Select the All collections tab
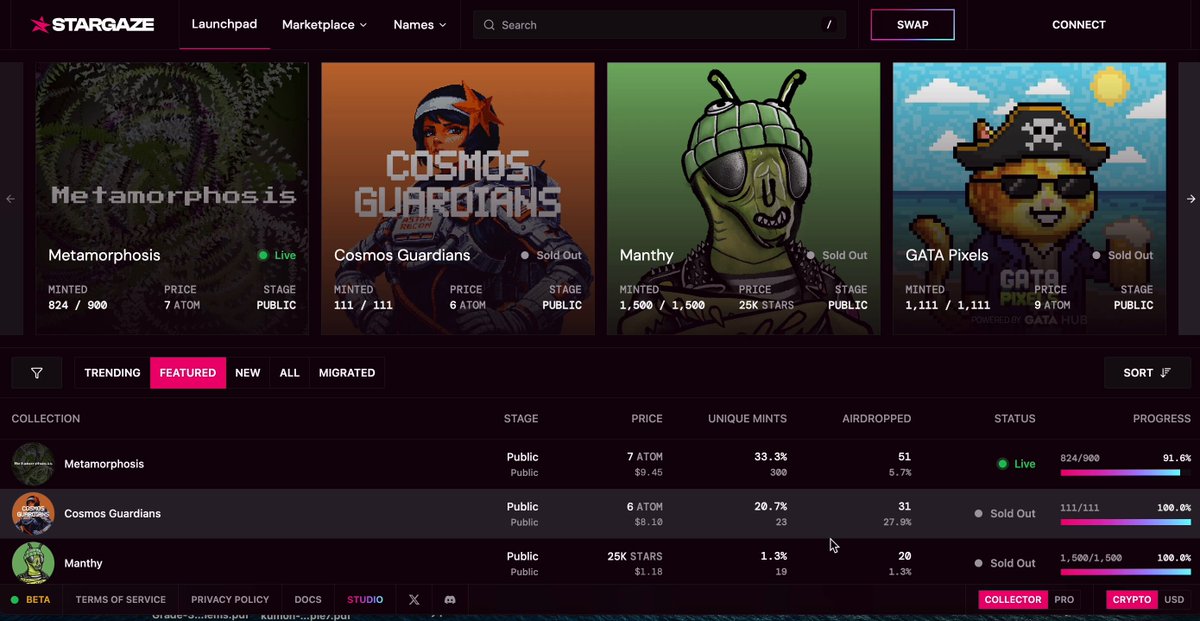Screen dimensions: 1200x621 point(290,373)
